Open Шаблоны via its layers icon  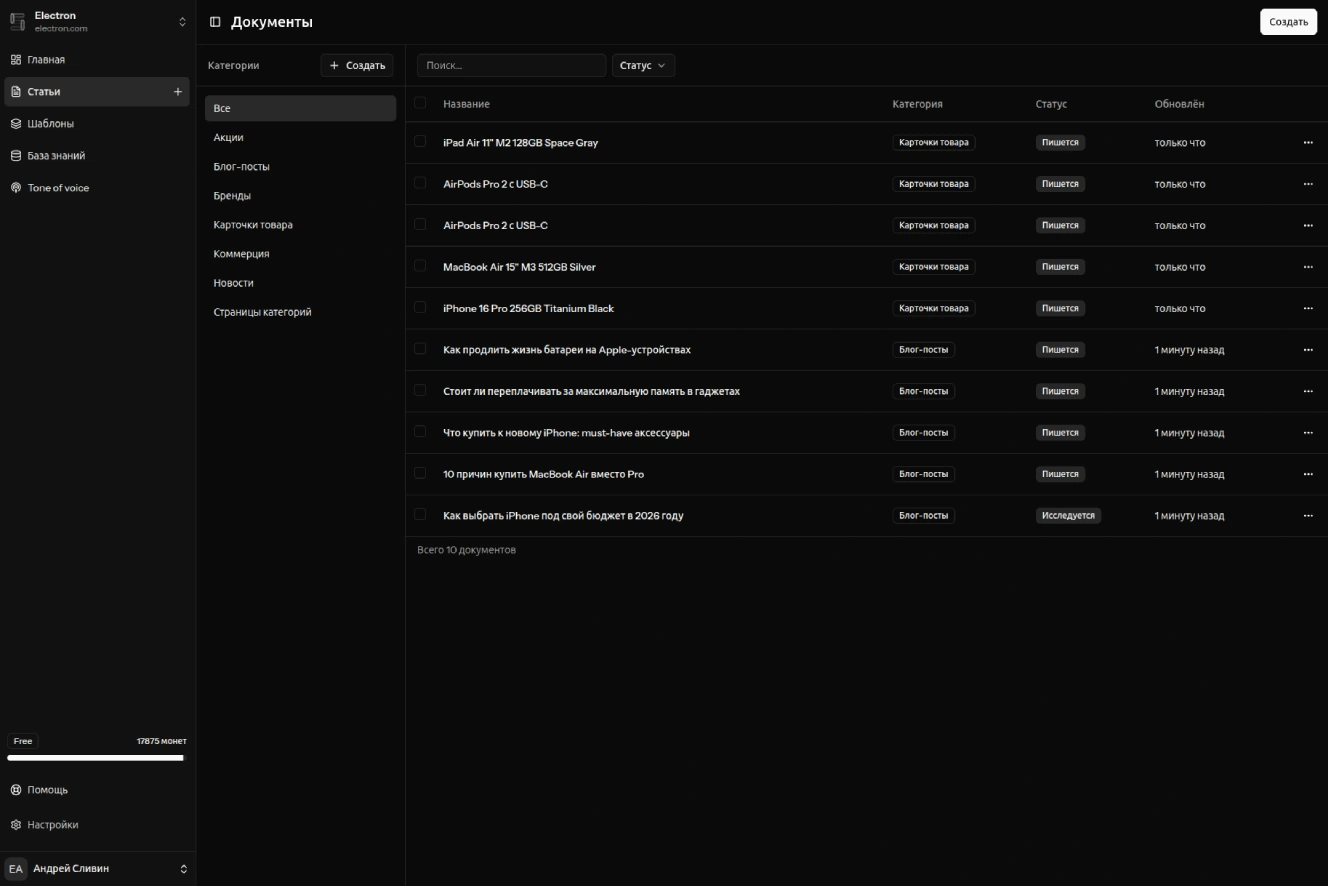pos(16,124)
